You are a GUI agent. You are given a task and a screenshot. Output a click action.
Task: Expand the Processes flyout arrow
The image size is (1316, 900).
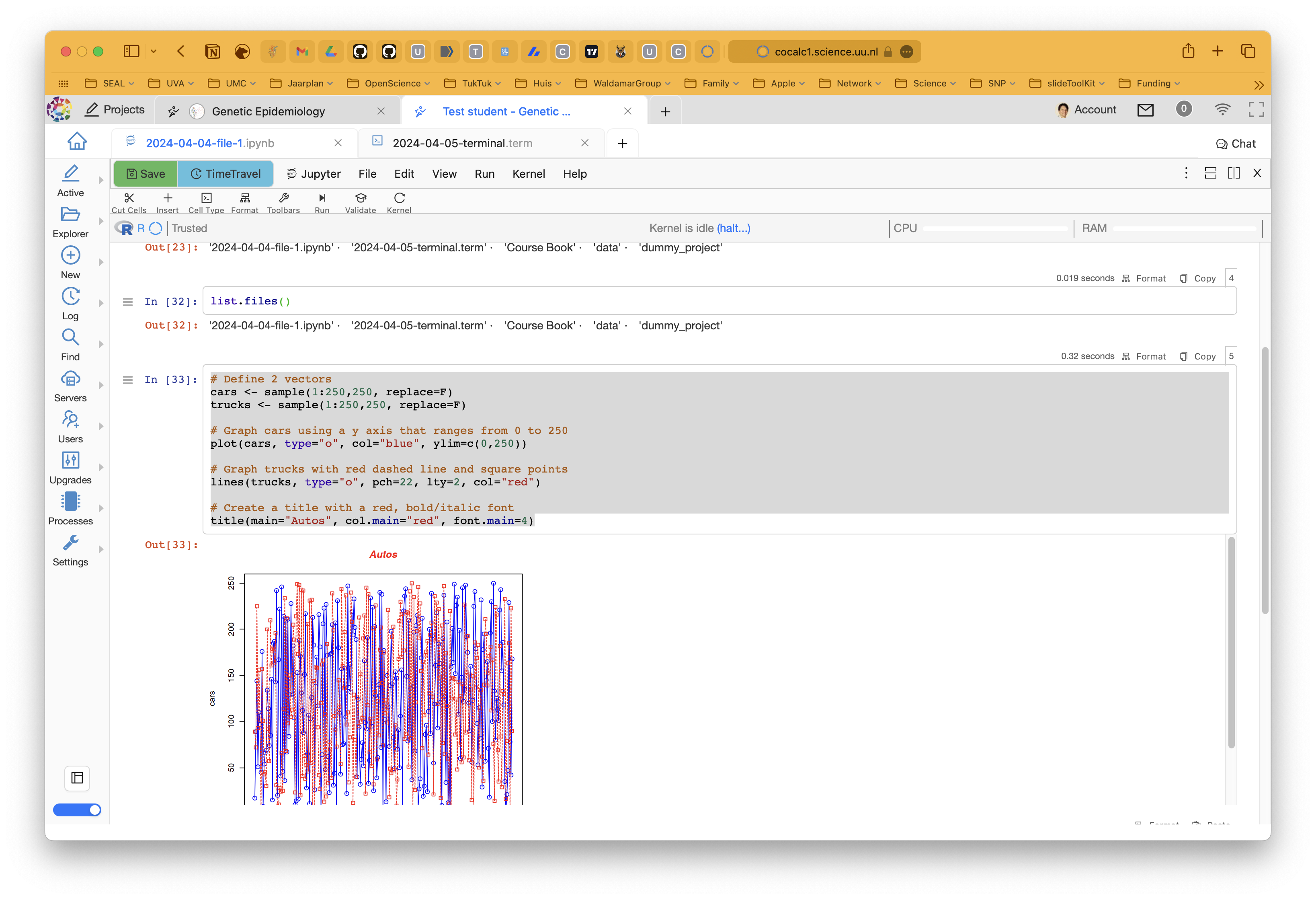click(x=101, y=509)
